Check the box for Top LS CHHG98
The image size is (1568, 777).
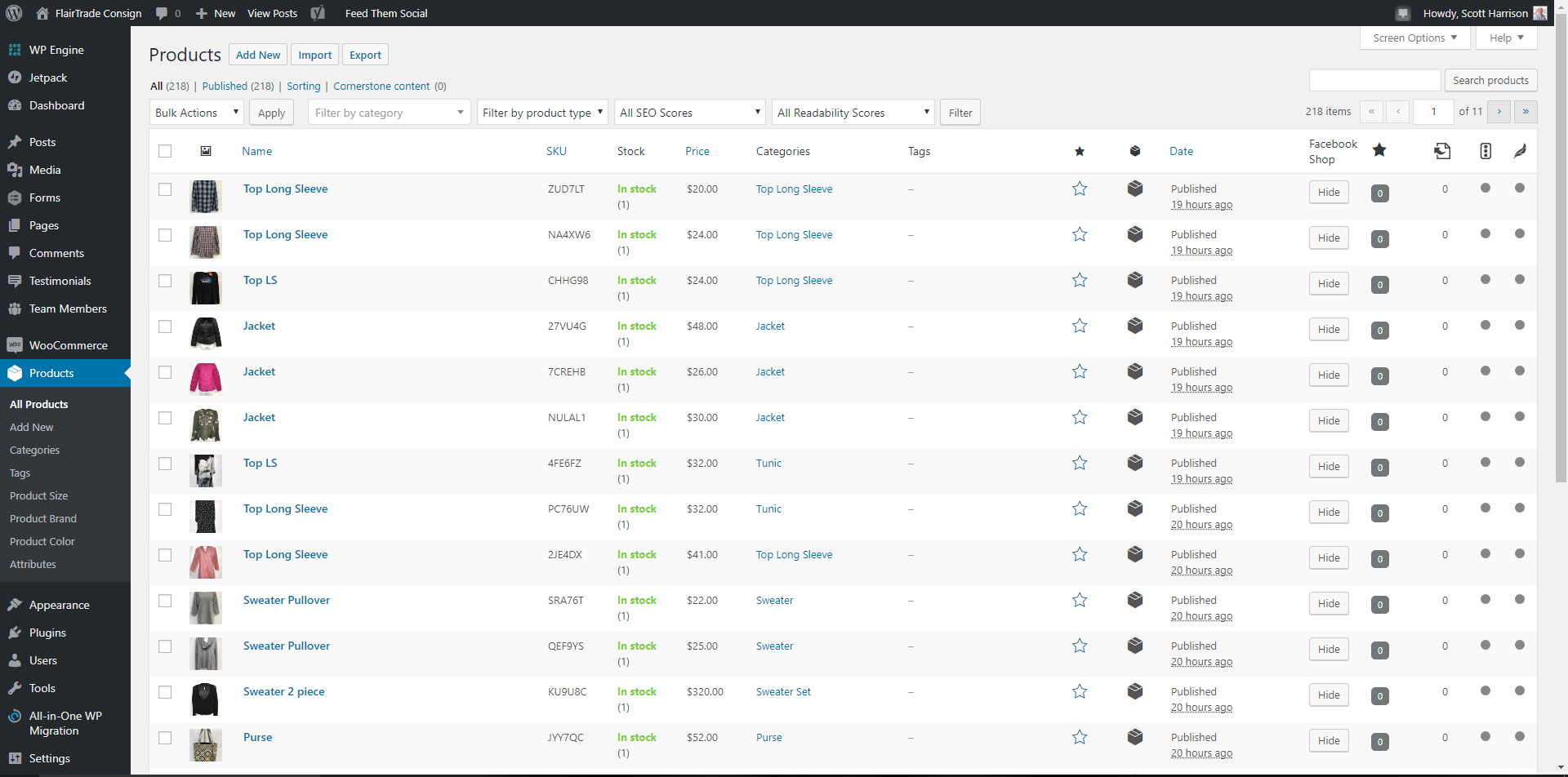(x=165, y=281)
